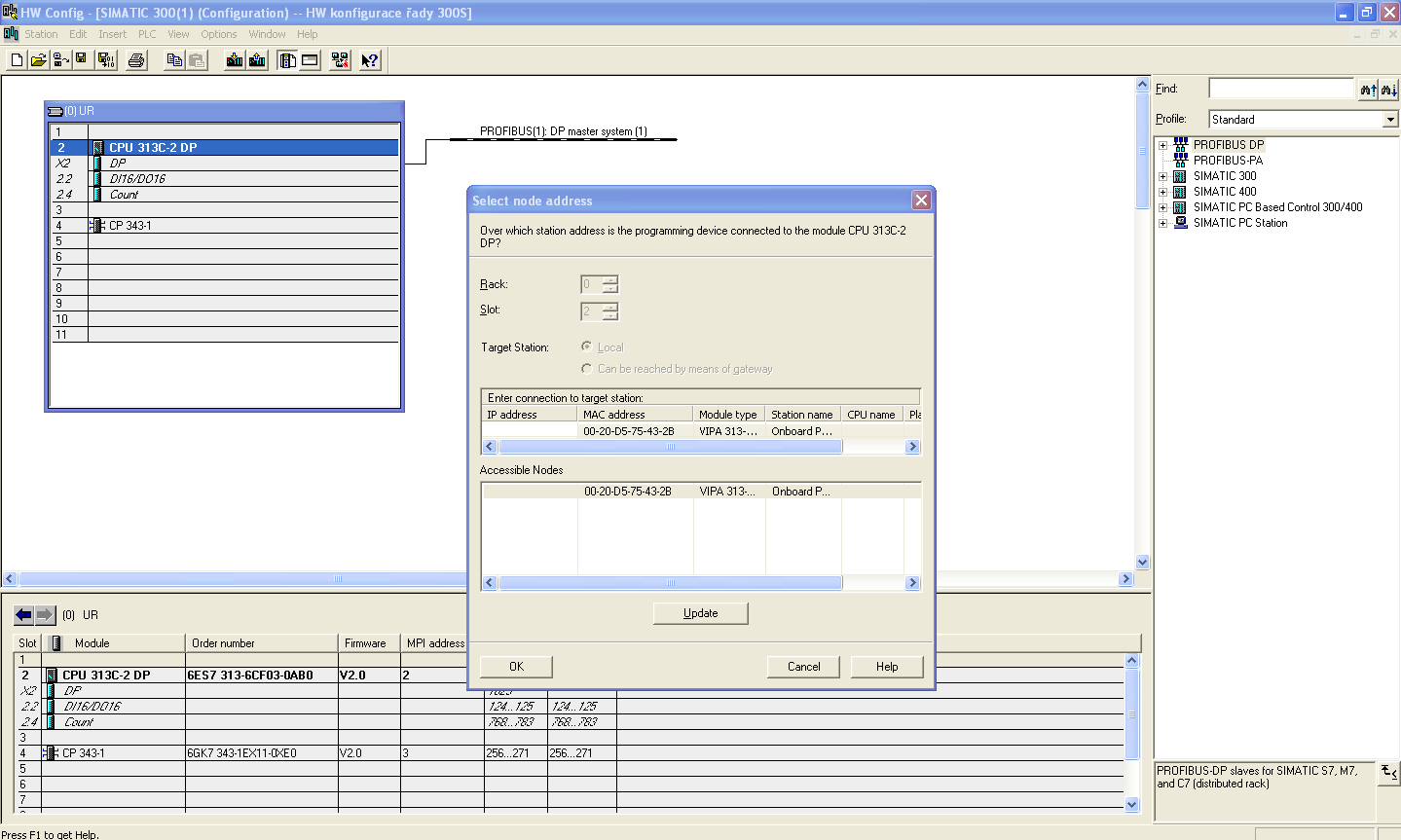Click the HW Config app icon in menu bar
The width and height of the screenshot is (1401, 840).
click(x=11, y=34)
